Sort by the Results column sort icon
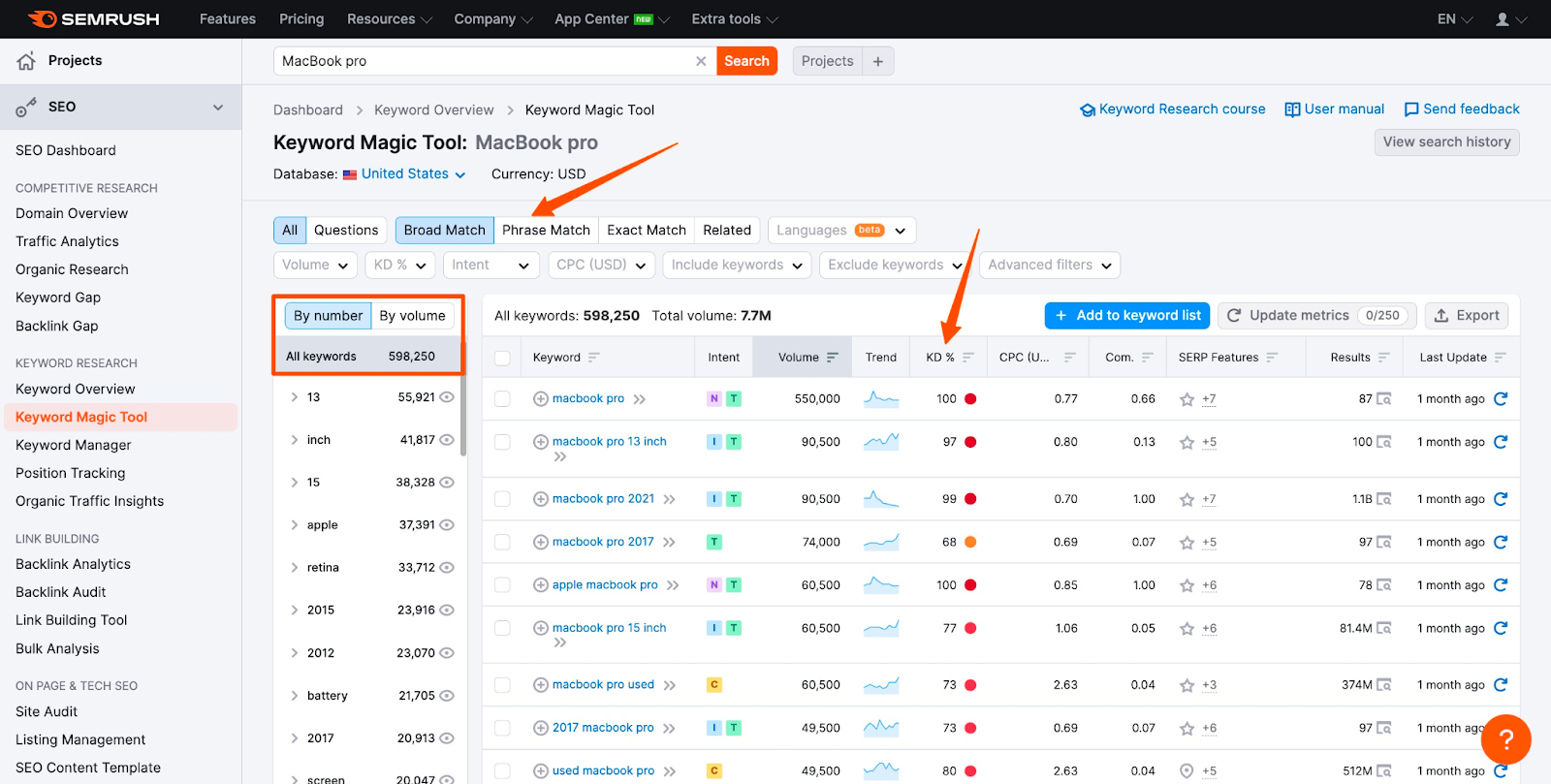Image resolution: width=1551 pixels, height=784 pixels. [x=1383, y=358]
